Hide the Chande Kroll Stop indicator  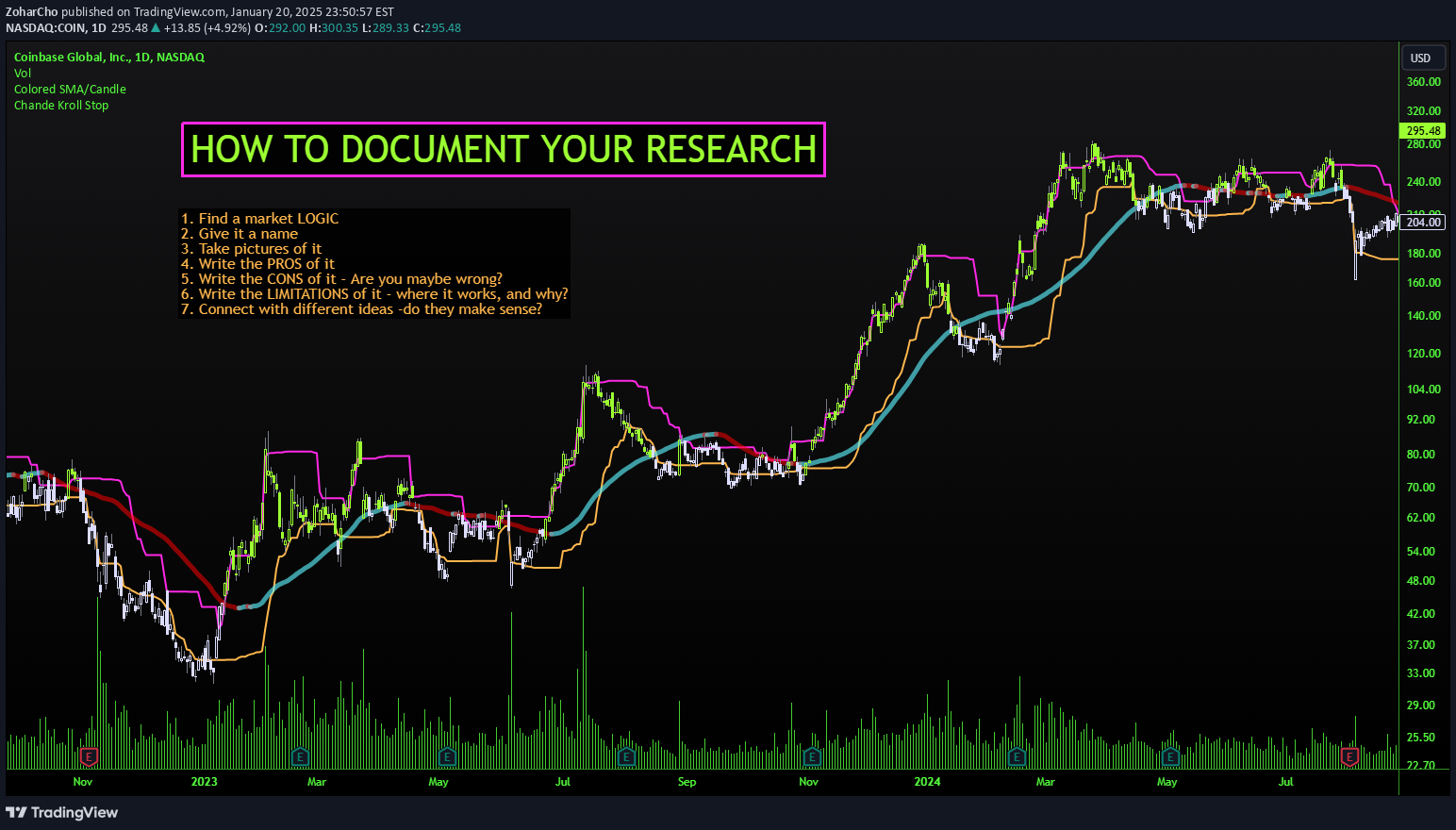(61, 105)
